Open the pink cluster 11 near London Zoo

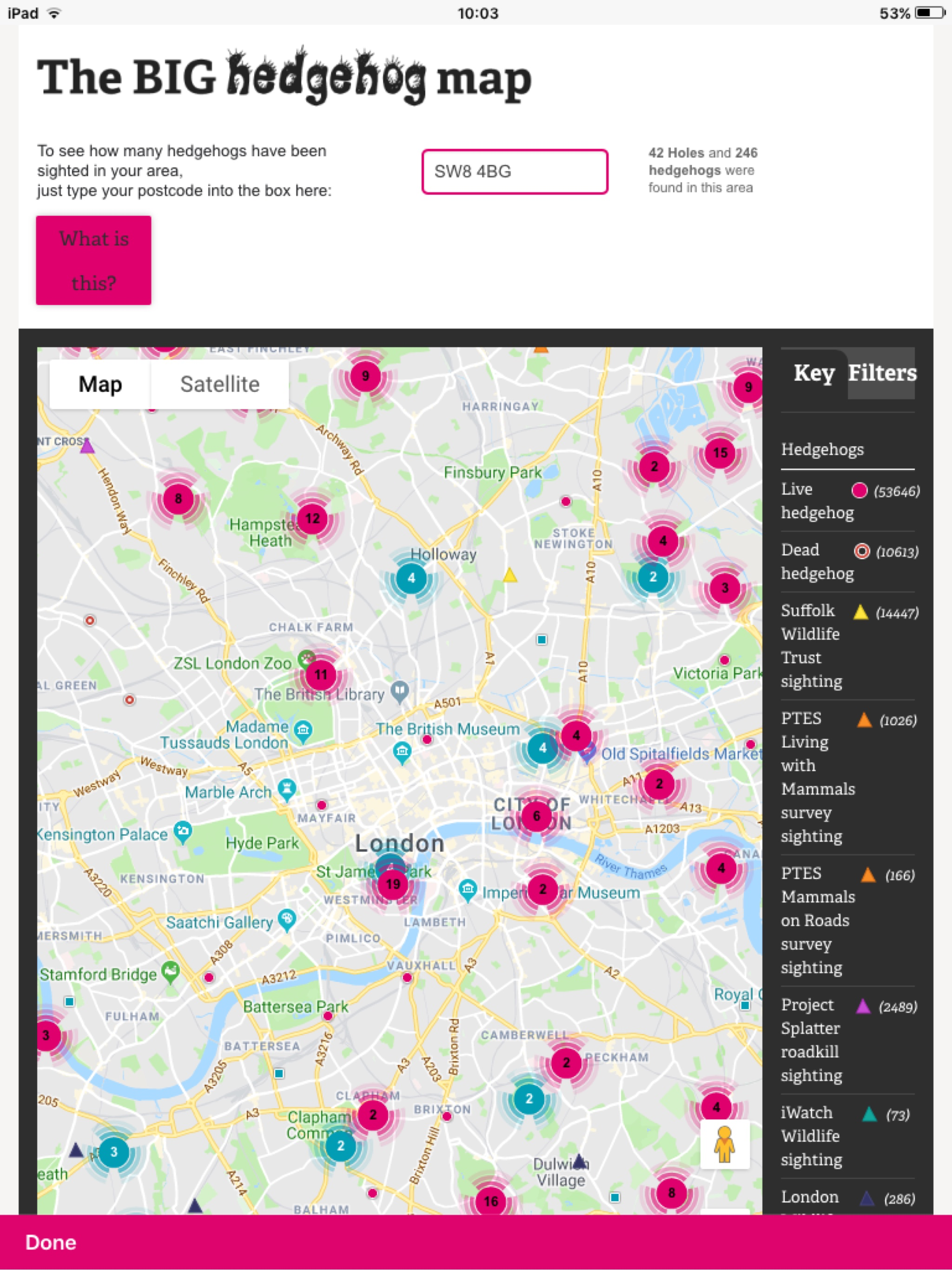point(321,674)
